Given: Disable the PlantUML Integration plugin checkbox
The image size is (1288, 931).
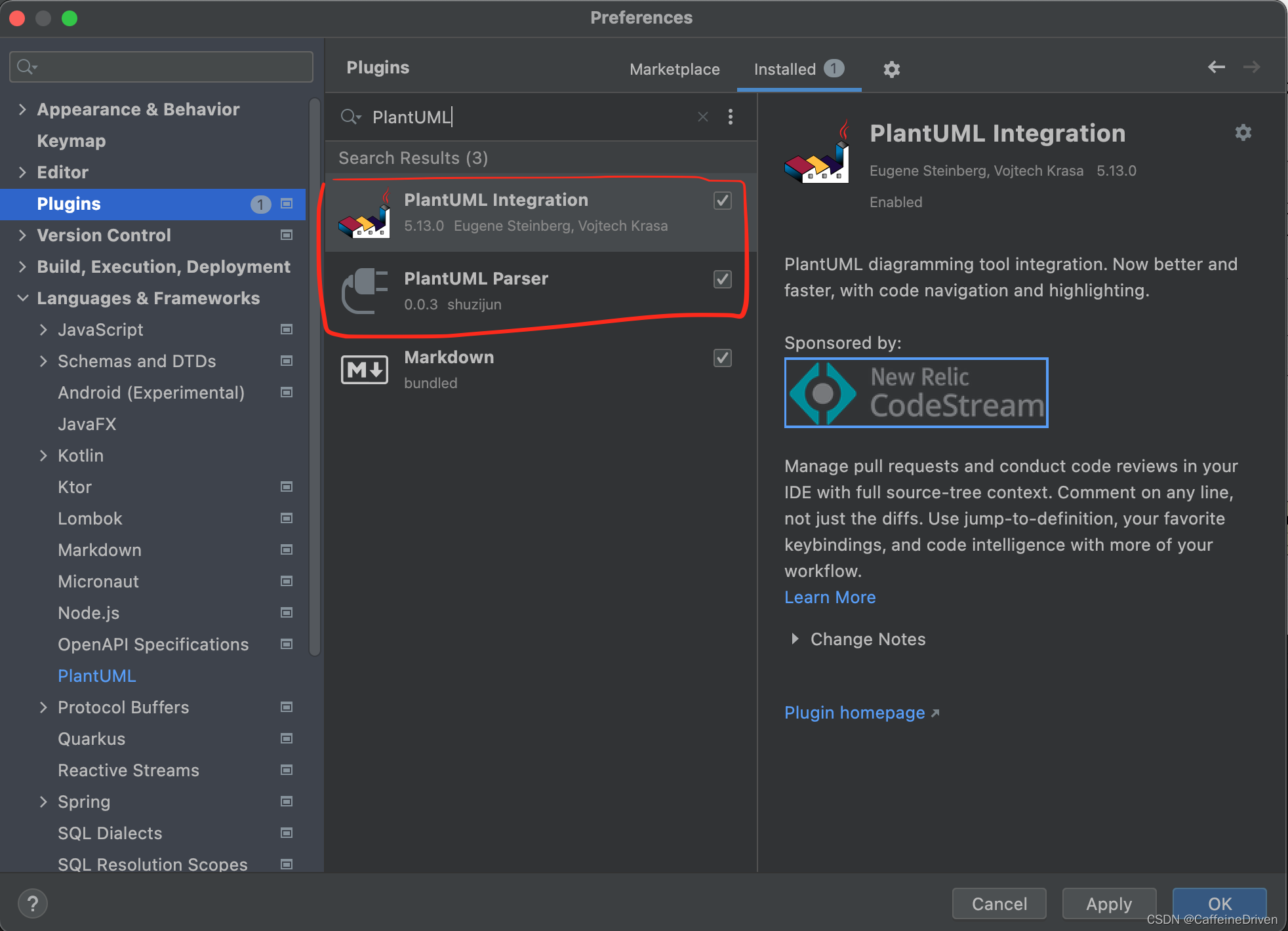Looking at the screenshot, I should point(723,201).
